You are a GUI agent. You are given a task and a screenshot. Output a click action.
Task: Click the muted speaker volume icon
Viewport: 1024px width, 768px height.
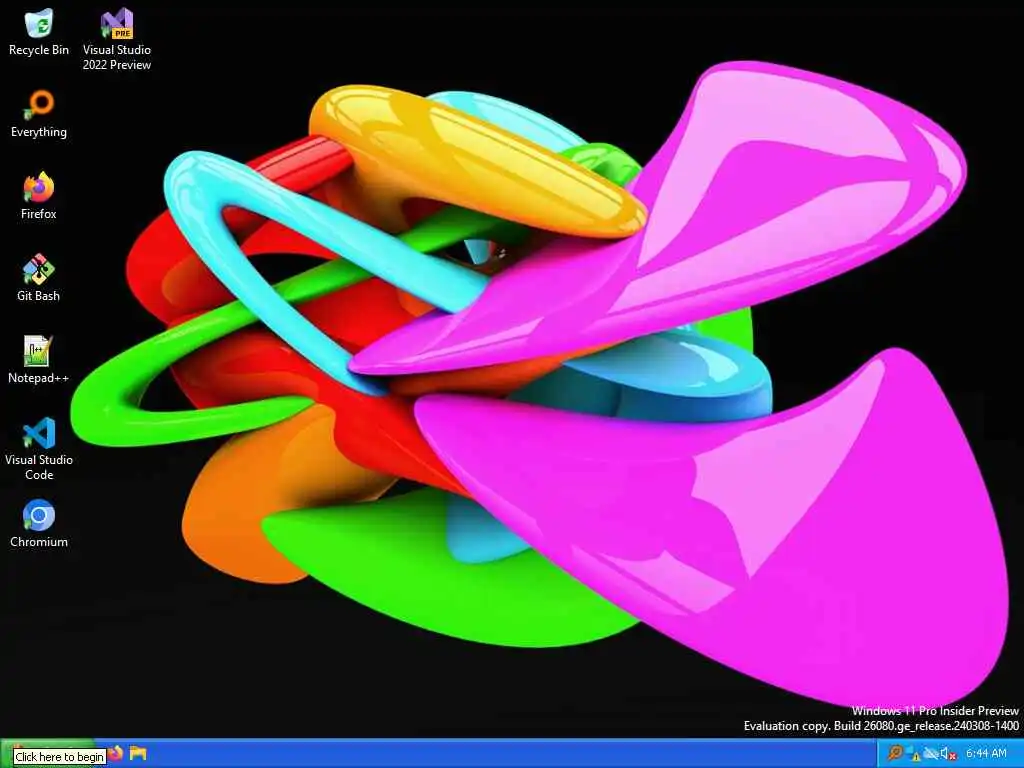click(x=948, y=754)
